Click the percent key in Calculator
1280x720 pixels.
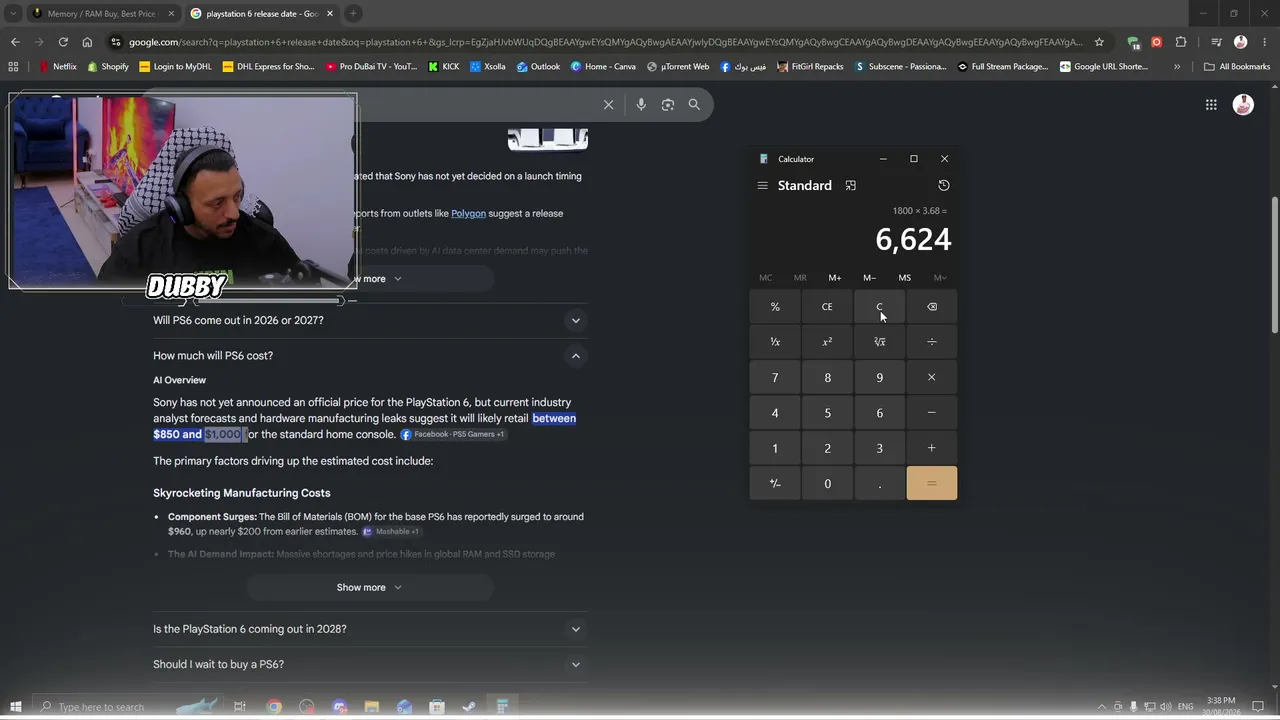775,307
